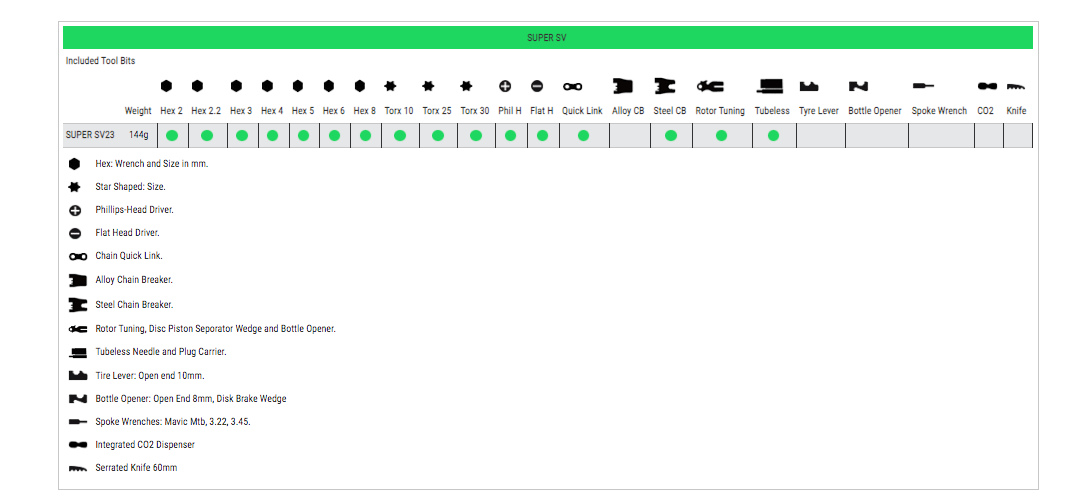Click the Phillips head icon above Phil H
Image resolution: width=1082 pixels, height=503 pixels.
505,87
